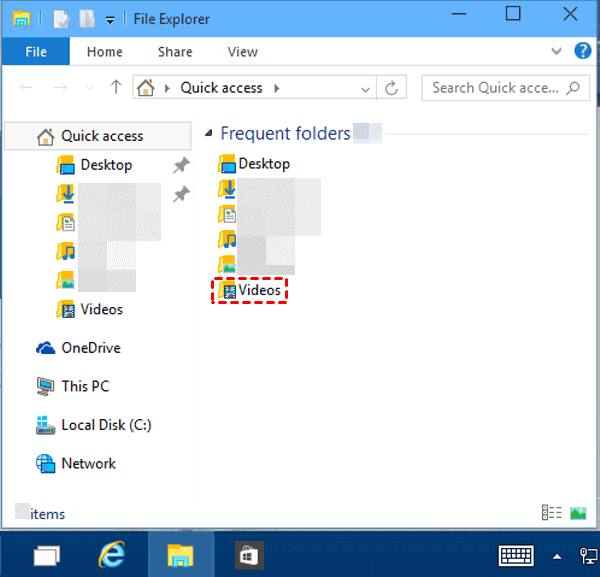Refresh the Quick access view
This screenshot has width=600, height=577.
[391, 88]
